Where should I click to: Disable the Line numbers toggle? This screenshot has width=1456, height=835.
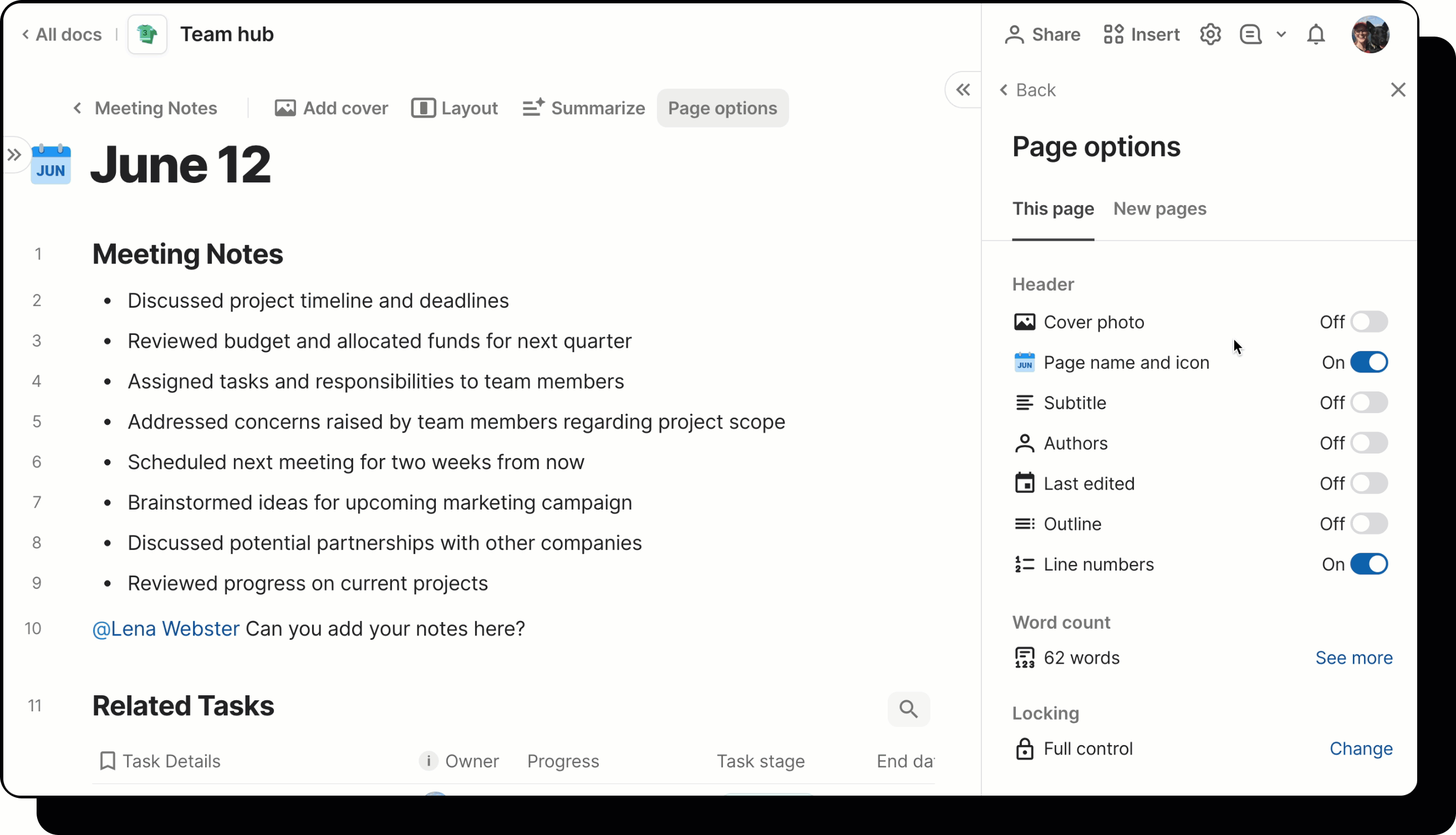(1369, 564)
